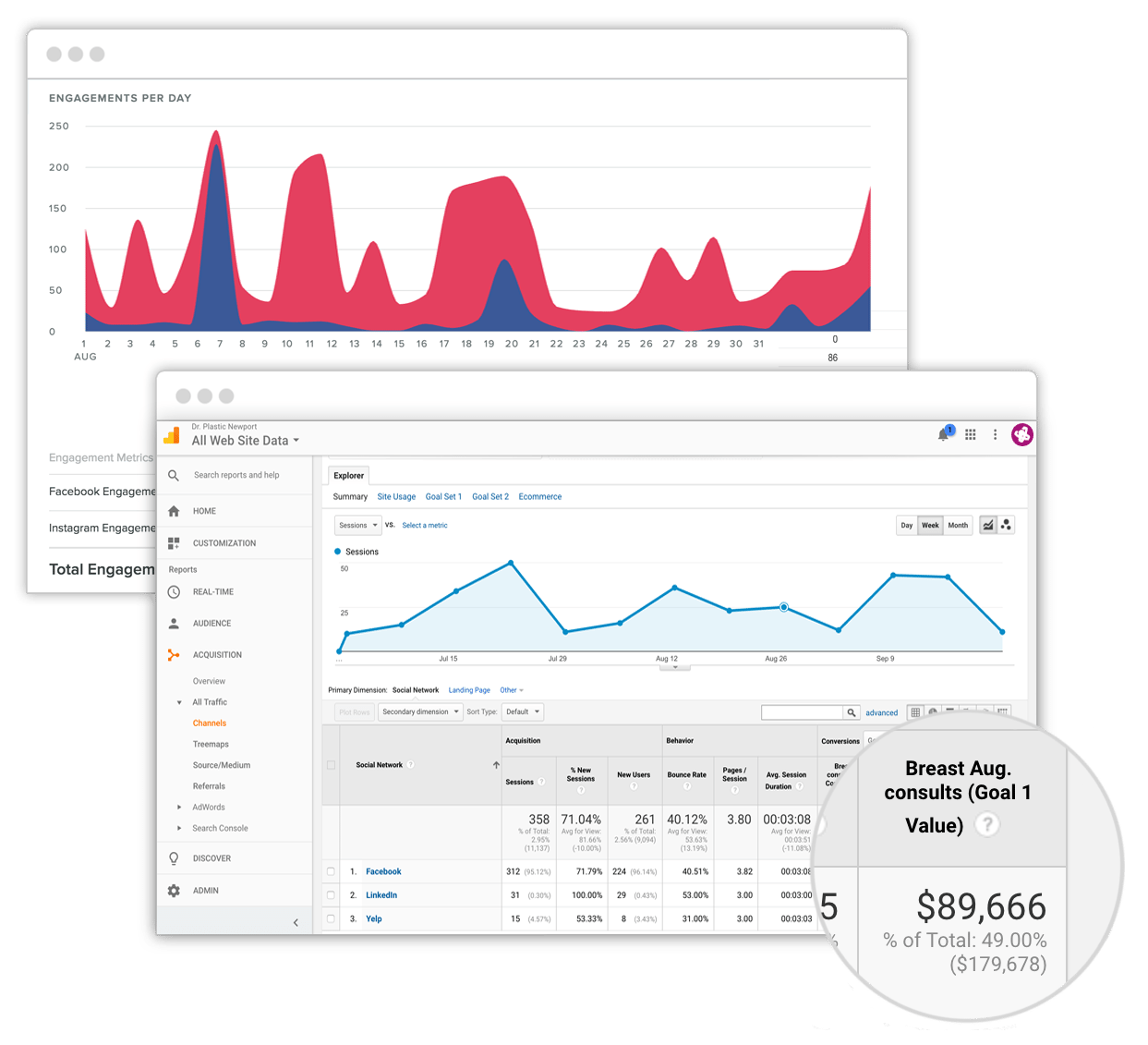Open the LinkedIn social network link
Viewport: 1148px width, 1045px height.
click(381, 895)
